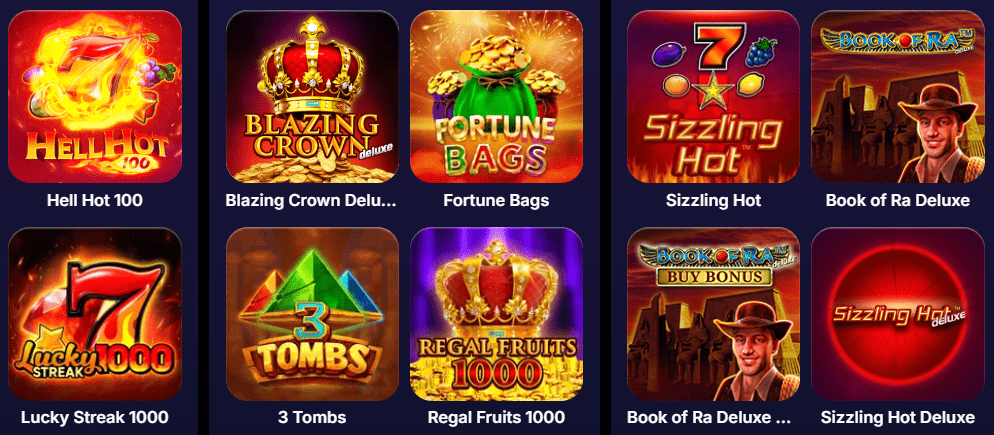Image resolution: width=994 pixels, height=435 pixels.
Task: Open the Hell Hot 100 game tile
Action: click(x=95, y=96)
